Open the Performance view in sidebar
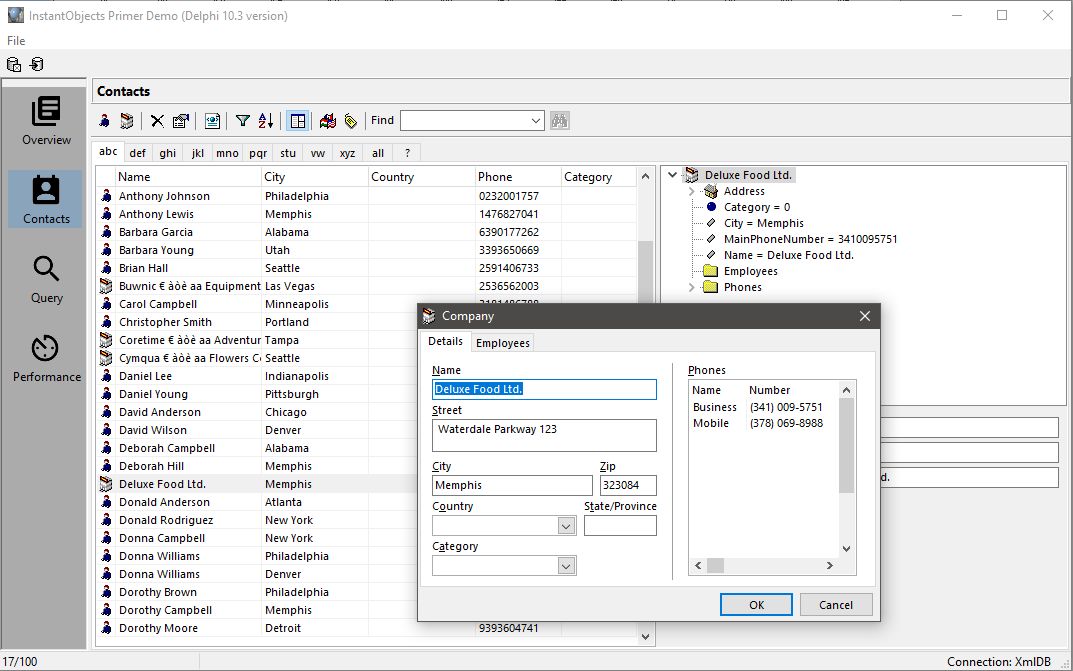Viewport: 1073px width, 671px height. coord(46,358)
